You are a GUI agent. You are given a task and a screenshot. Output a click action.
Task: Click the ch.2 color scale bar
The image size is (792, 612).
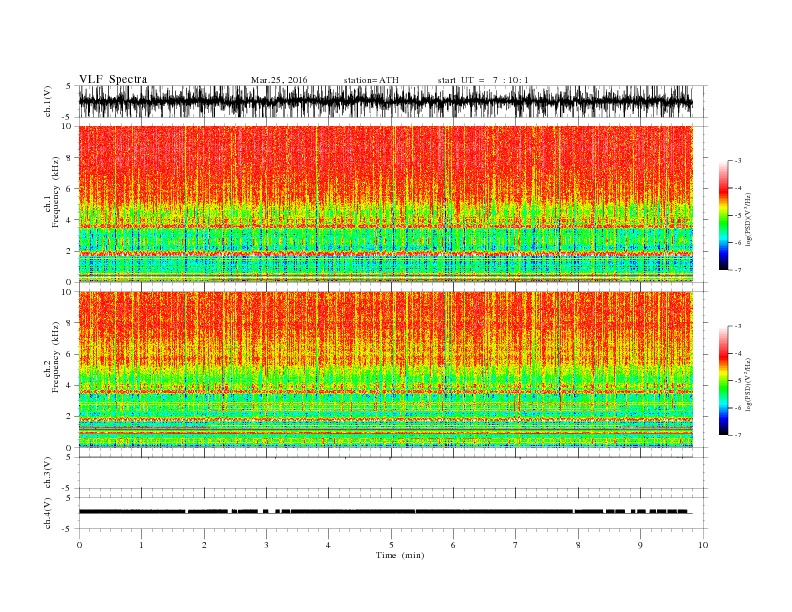point(723,381)
